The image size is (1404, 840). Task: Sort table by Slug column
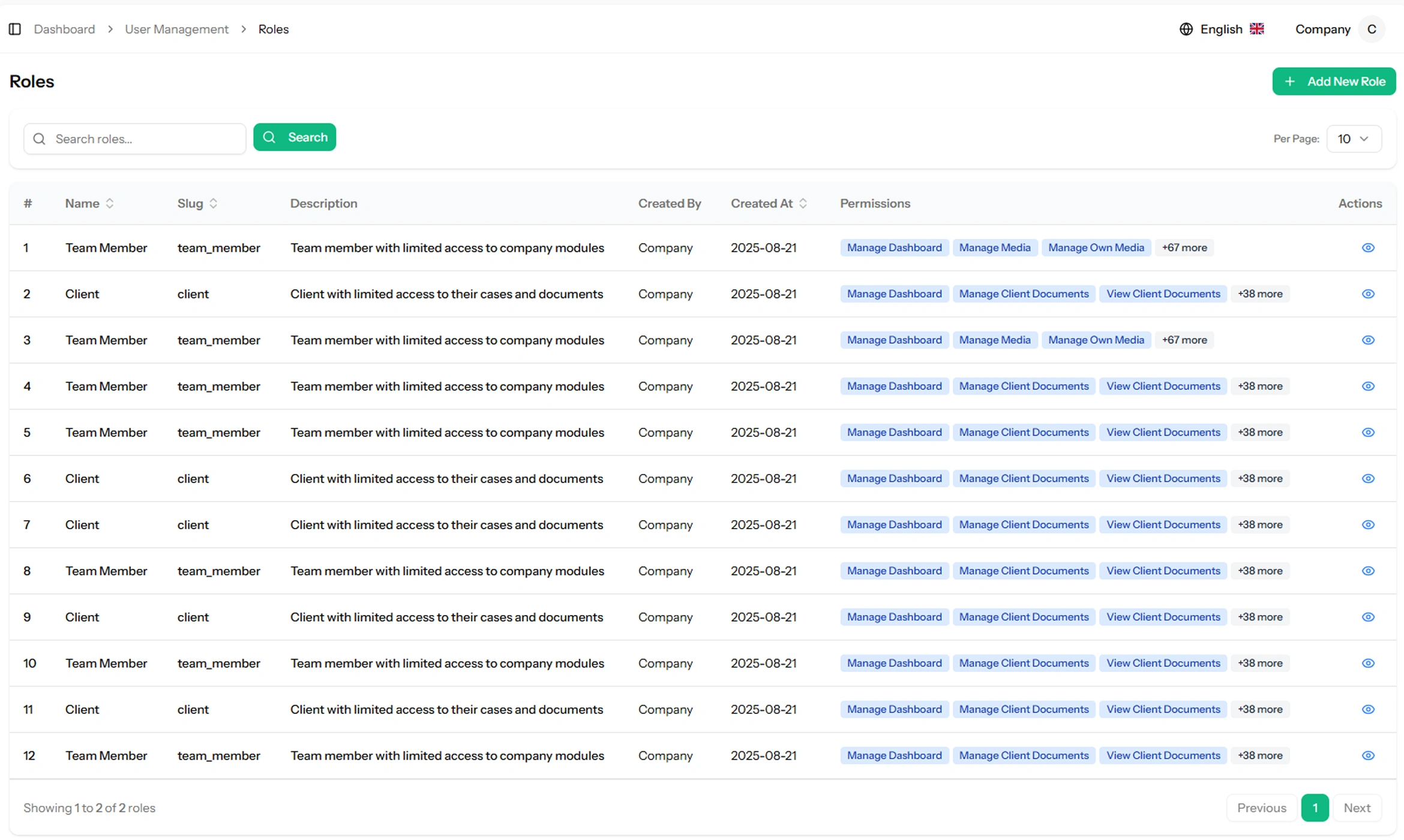pyautogui.click(x=213, y=203)
